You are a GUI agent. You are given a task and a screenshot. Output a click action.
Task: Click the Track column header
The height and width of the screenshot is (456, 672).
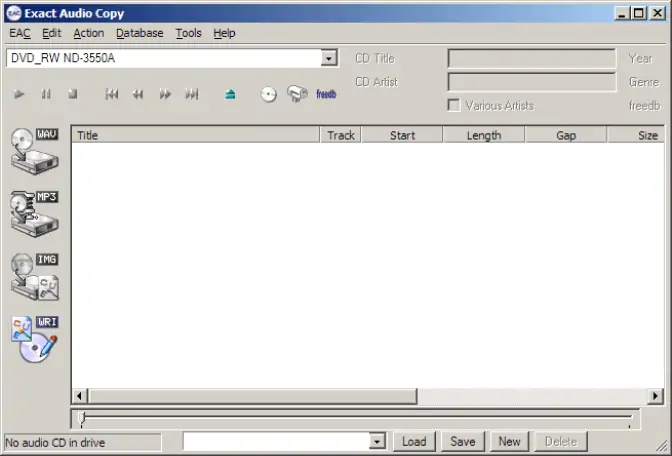click(341, 135)
